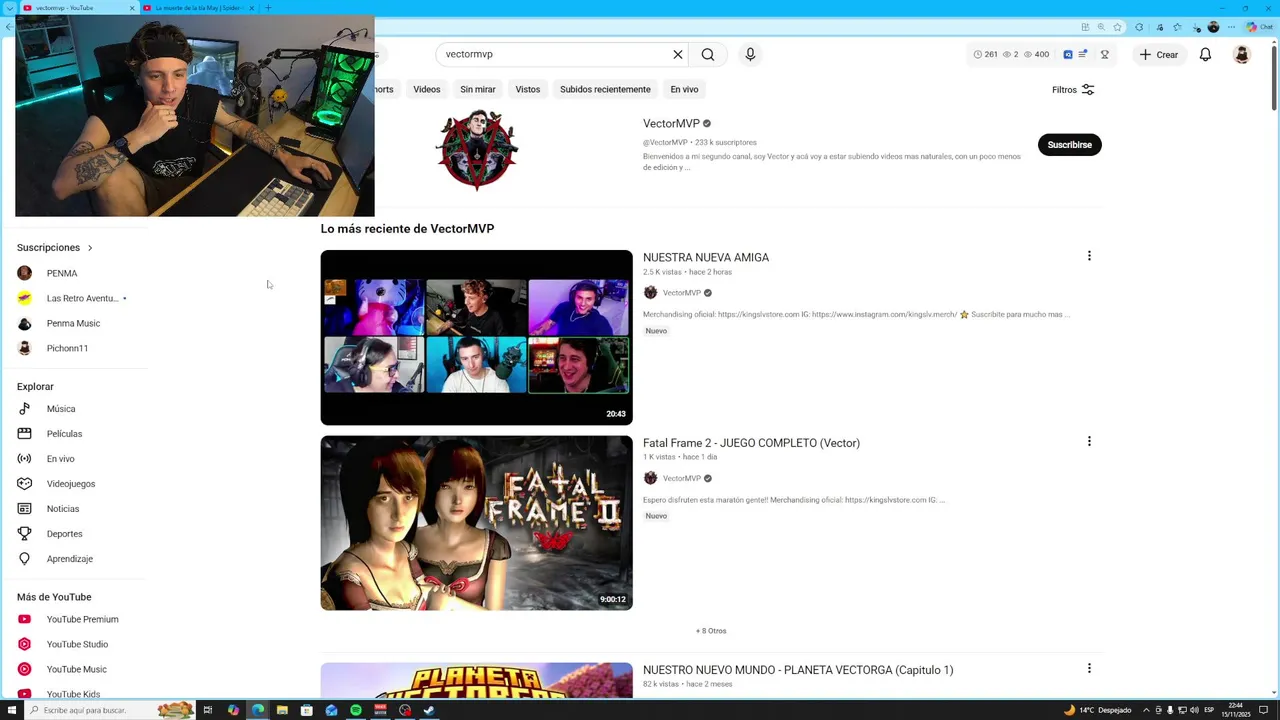Click the trophy extension icon in header
The height and width of the screenshot is (720, 1280).
coord(1105,54)
